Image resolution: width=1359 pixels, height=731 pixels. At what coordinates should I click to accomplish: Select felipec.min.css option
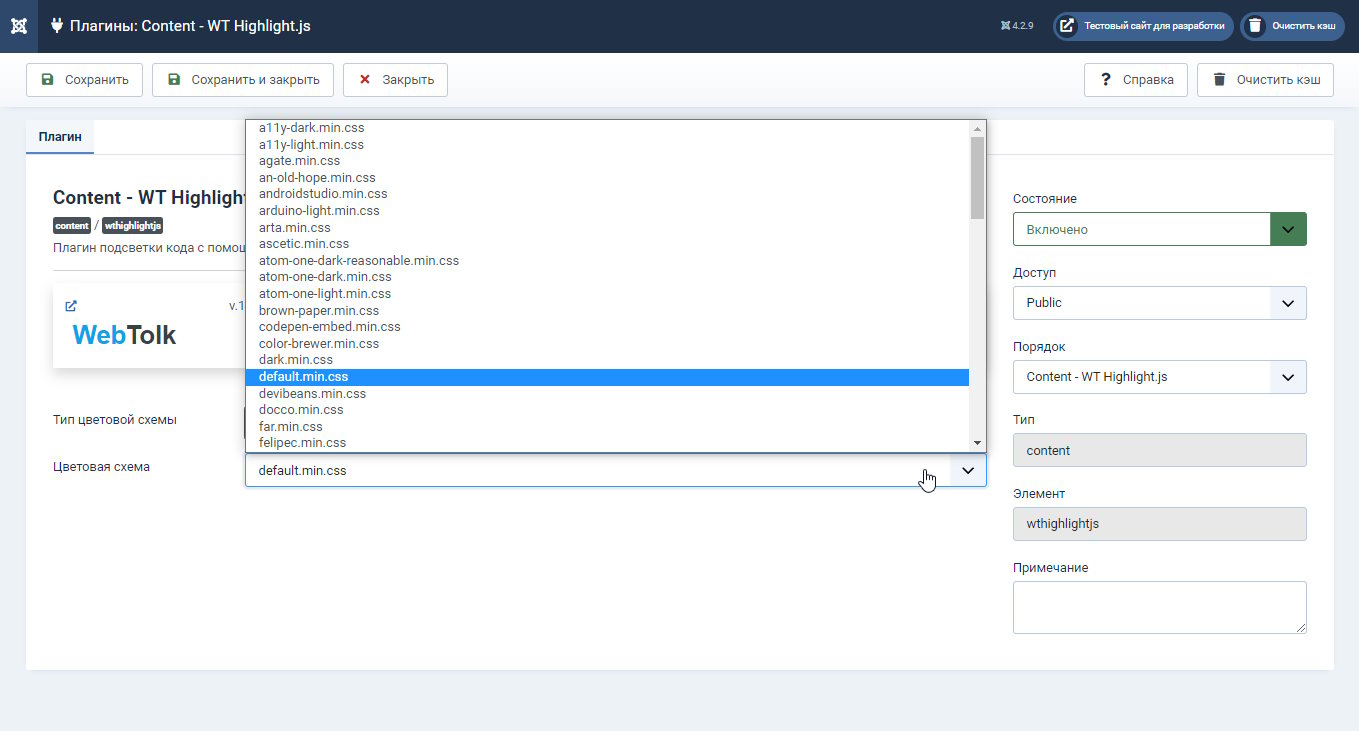tap(607, 443)
